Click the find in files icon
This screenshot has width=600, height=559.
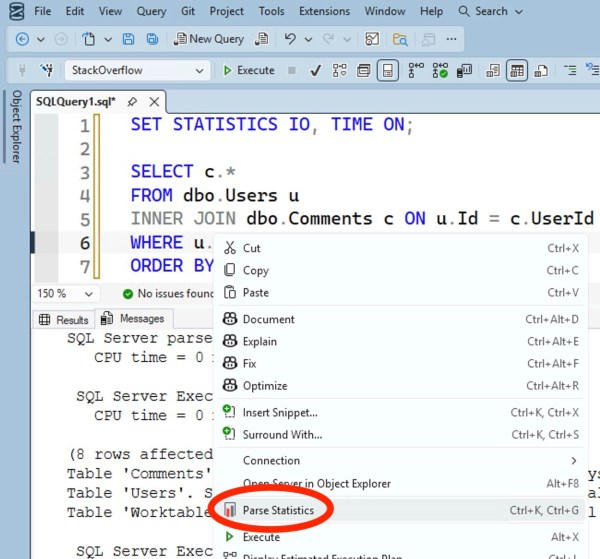pos(400,39)
